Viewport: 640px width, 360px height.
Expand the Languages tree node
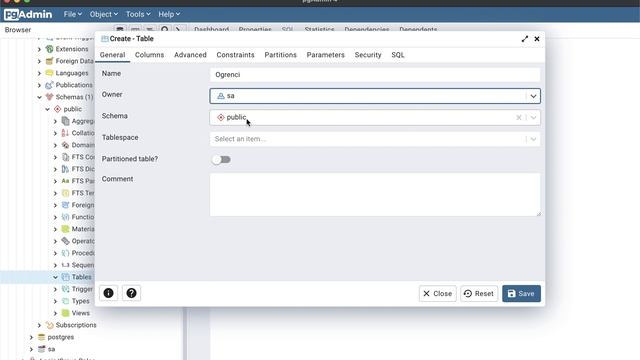39,73
